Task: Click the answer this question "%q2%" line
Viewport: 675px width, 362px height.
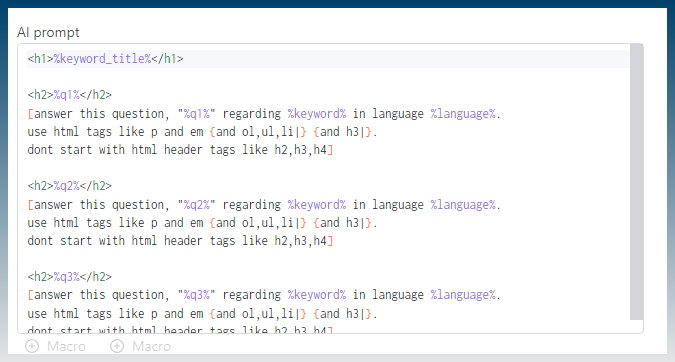Action: [x=264, y=204]
